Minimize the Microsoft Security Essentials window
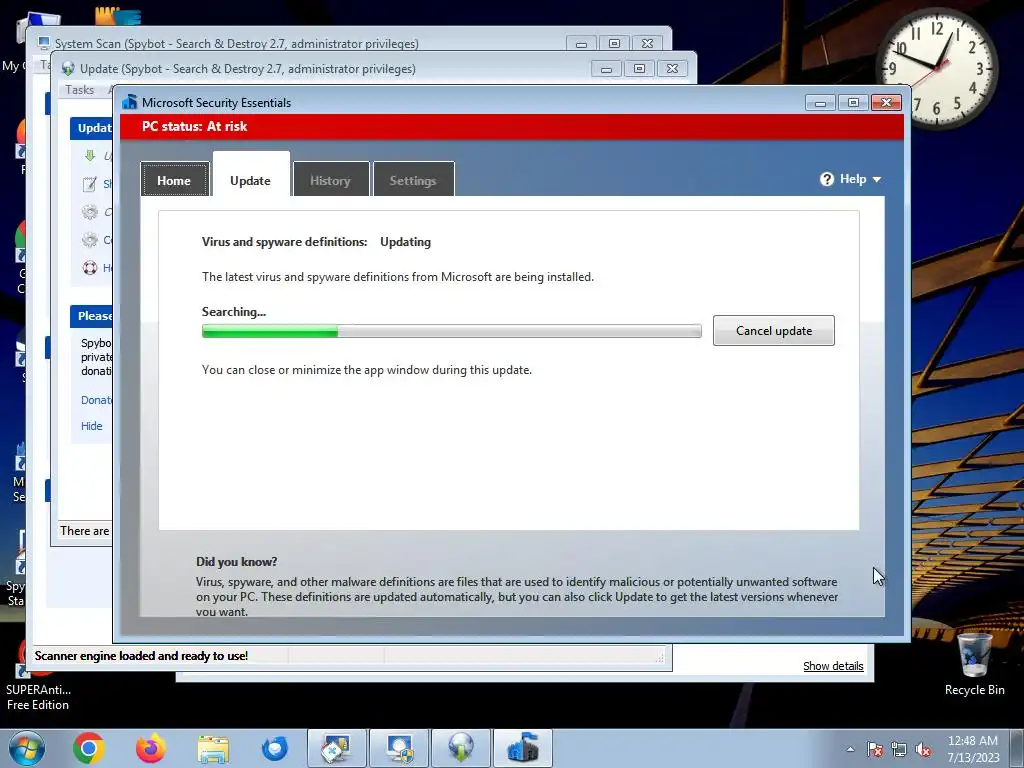The height and width of the screenshot is (768, 1024). [x=820, y=103]
